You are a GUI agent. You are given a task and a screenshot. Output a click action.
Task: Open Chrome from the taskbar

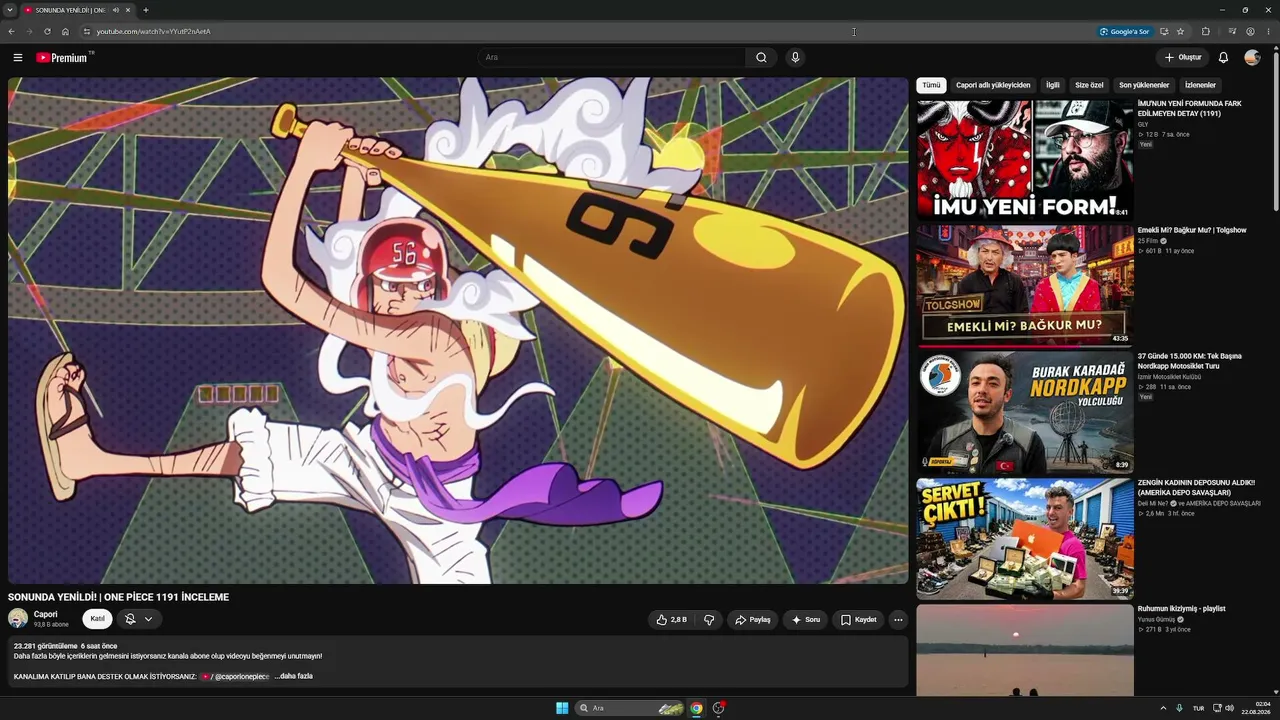click(x=696, y=708)
